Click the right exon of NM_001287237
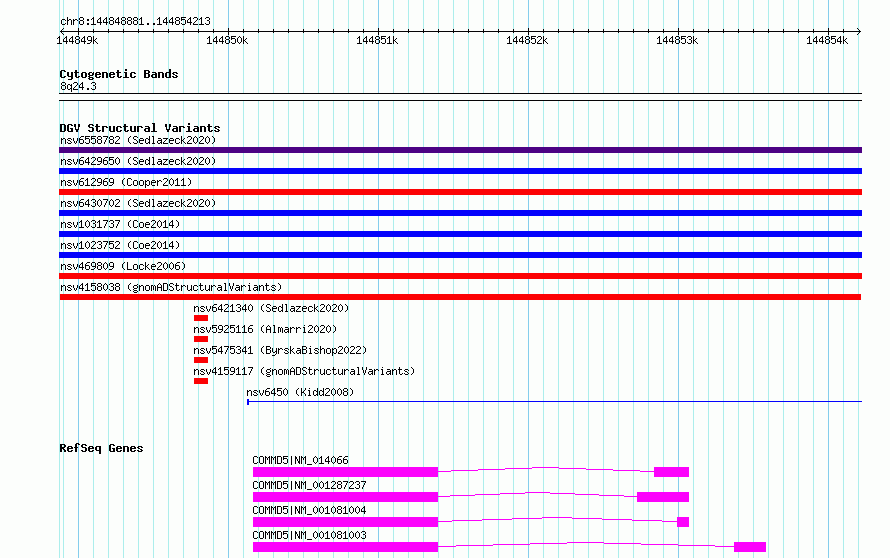890x558 pixels. [663, 497]
